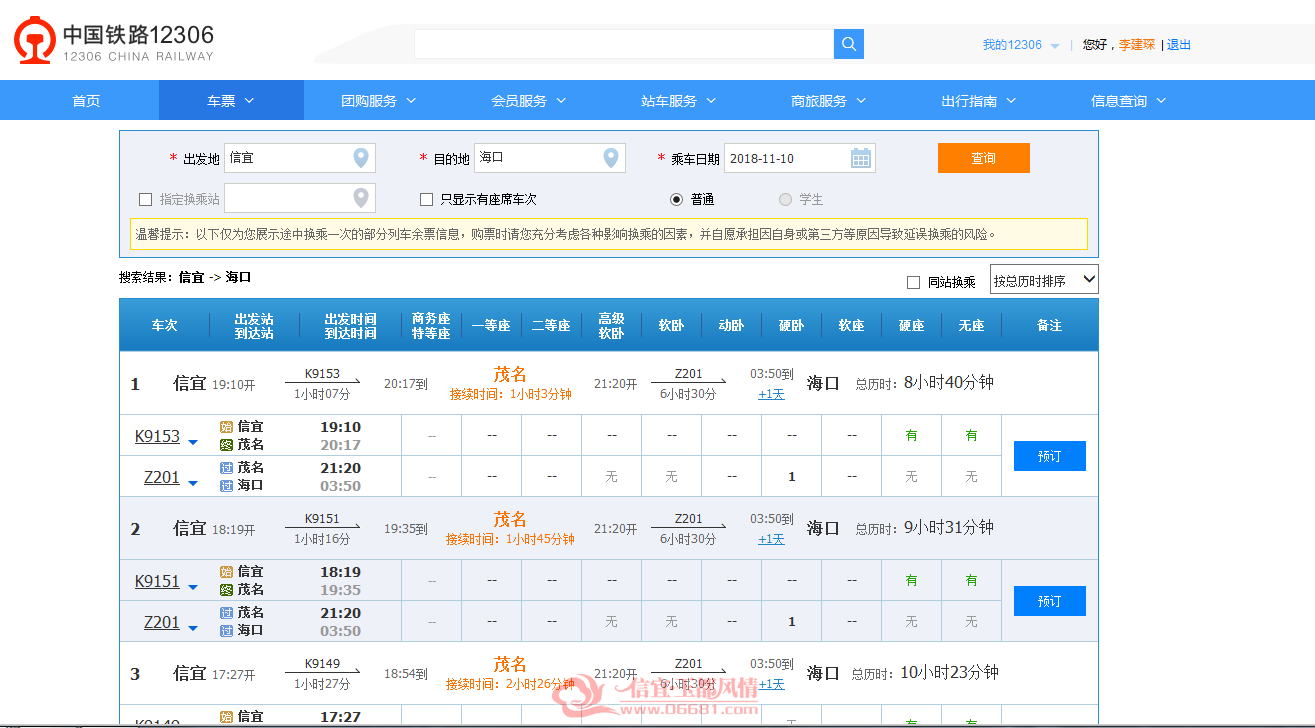Click the K9151 train number link
Image resolution: width=1315 pixels, height=728 pixels.
[x=157, y=581]
